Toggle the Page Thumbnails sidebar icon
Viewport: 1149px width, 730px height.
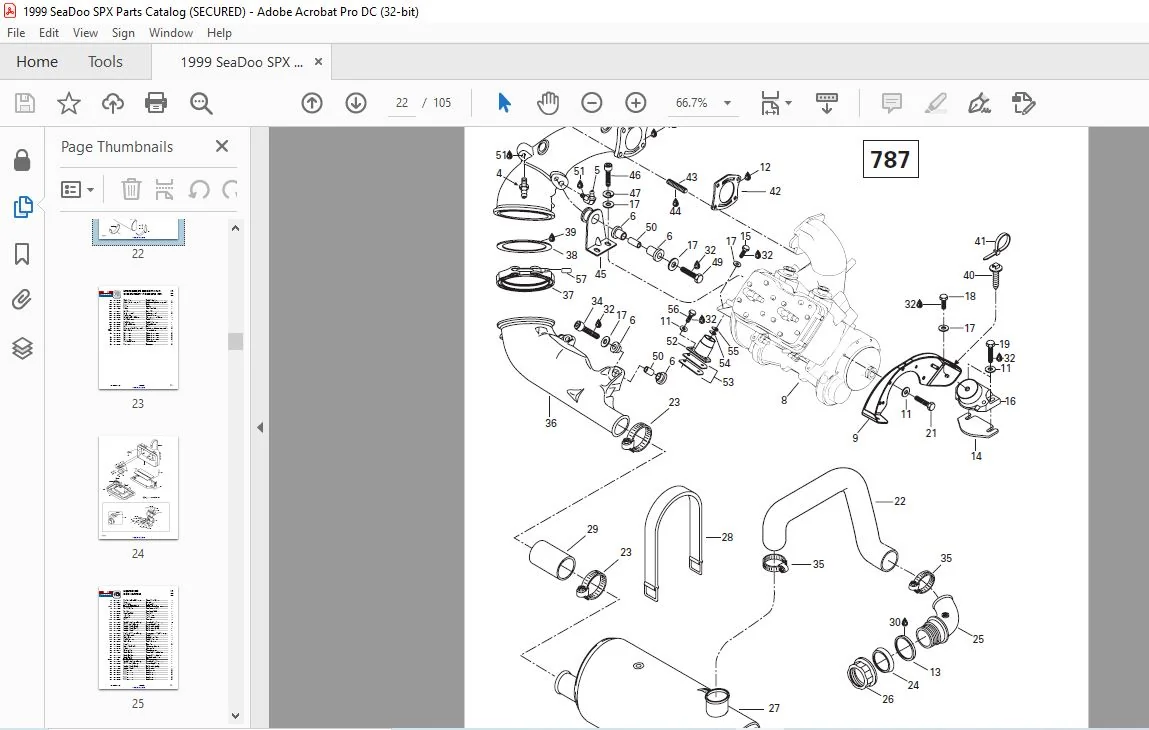pos(23,207)
